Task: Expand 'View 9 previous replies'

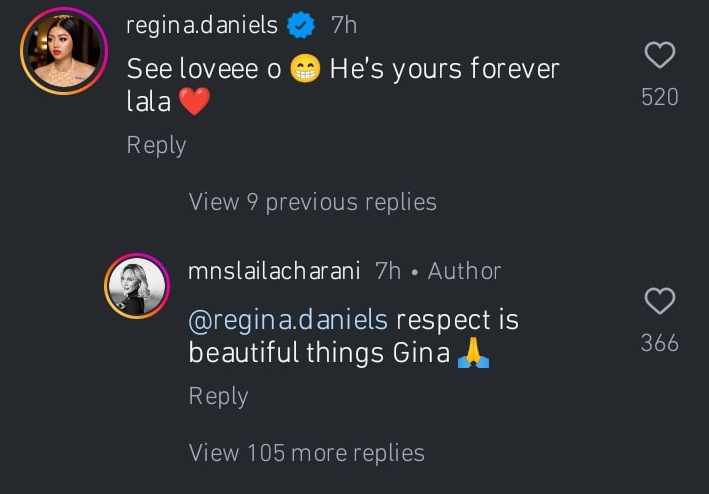Action: pyautogui.click(x=313, y=202)
